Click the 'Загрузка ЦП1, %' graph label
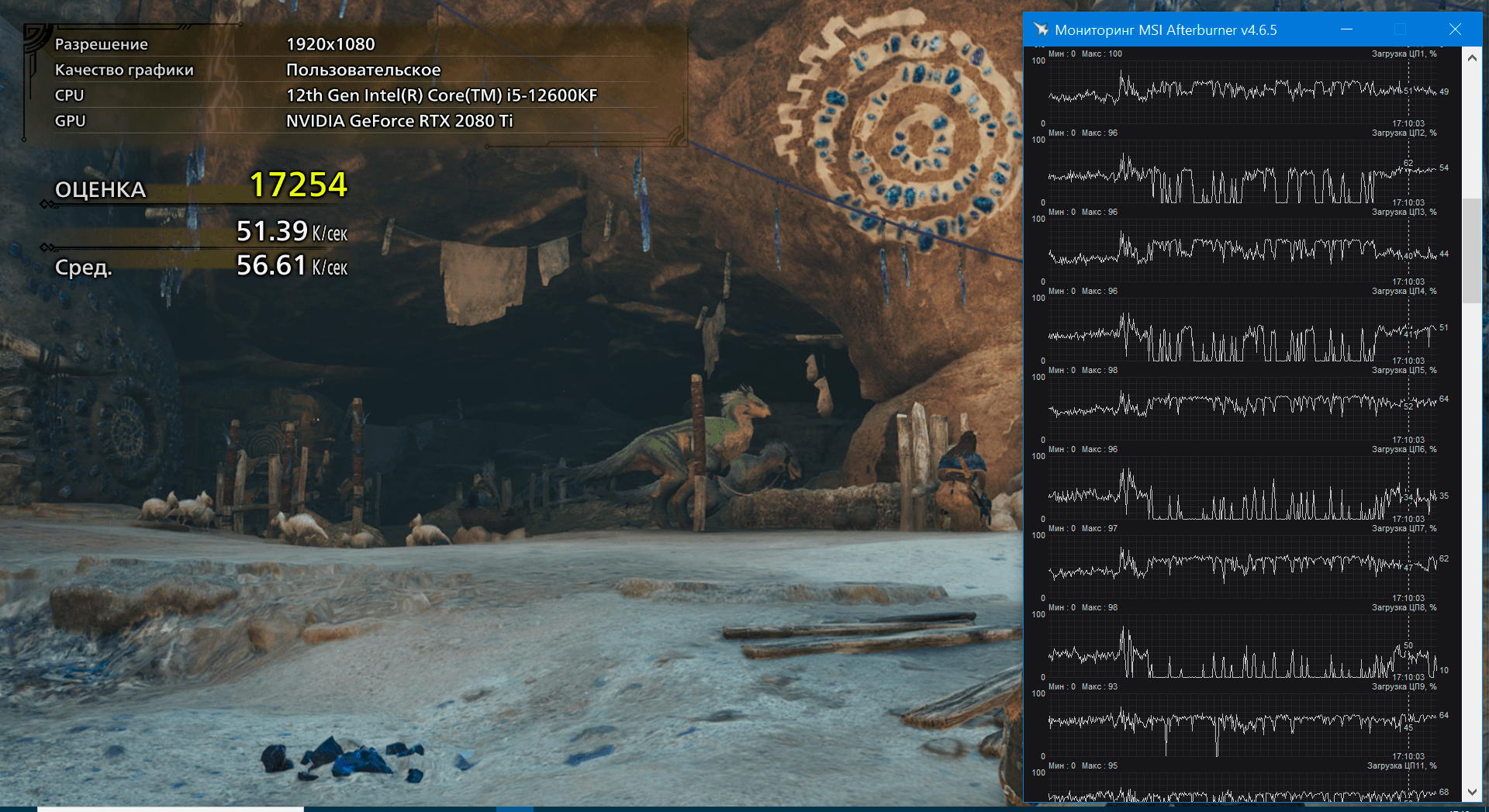 pyautogui.click(x=1404, y=54)
